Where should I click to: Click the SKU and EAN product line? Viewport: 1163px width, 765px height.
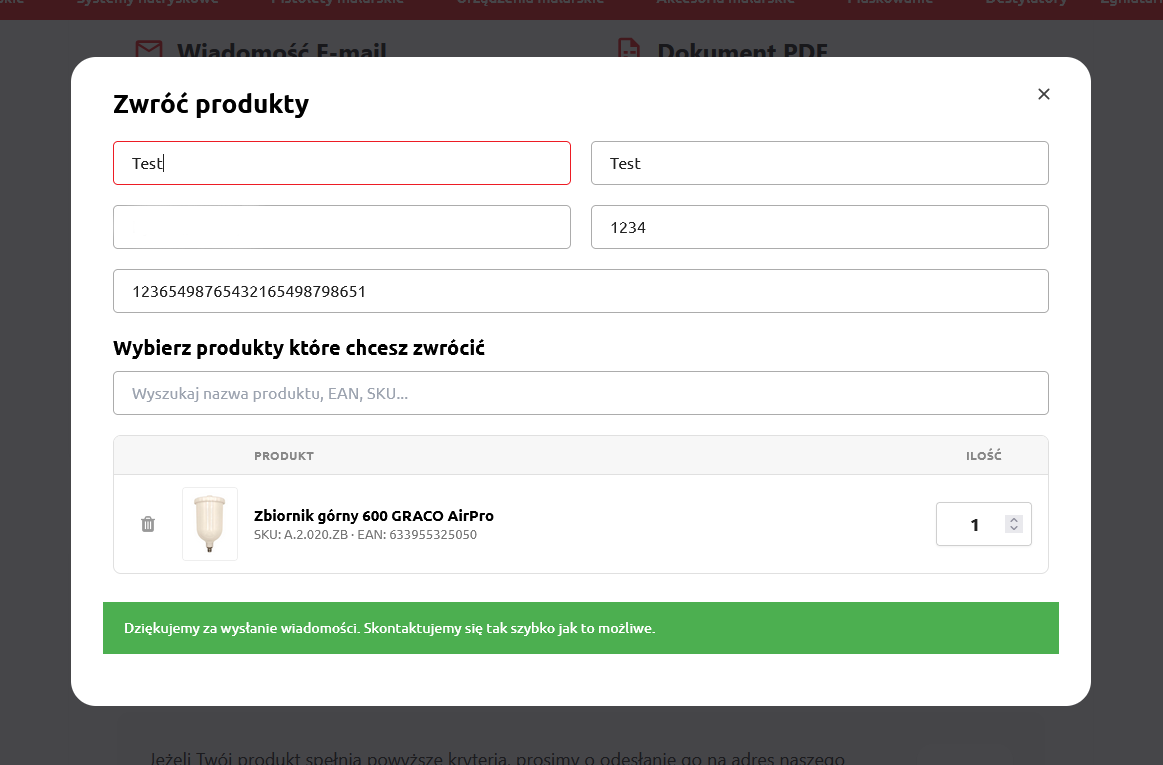pos(365,535)
